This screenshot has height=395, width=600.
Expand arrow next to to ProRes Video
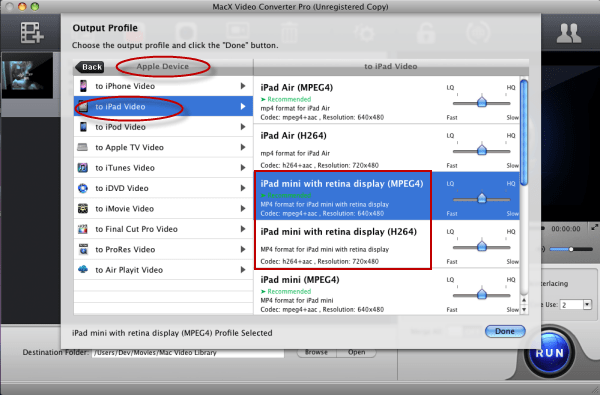(243, 249)
